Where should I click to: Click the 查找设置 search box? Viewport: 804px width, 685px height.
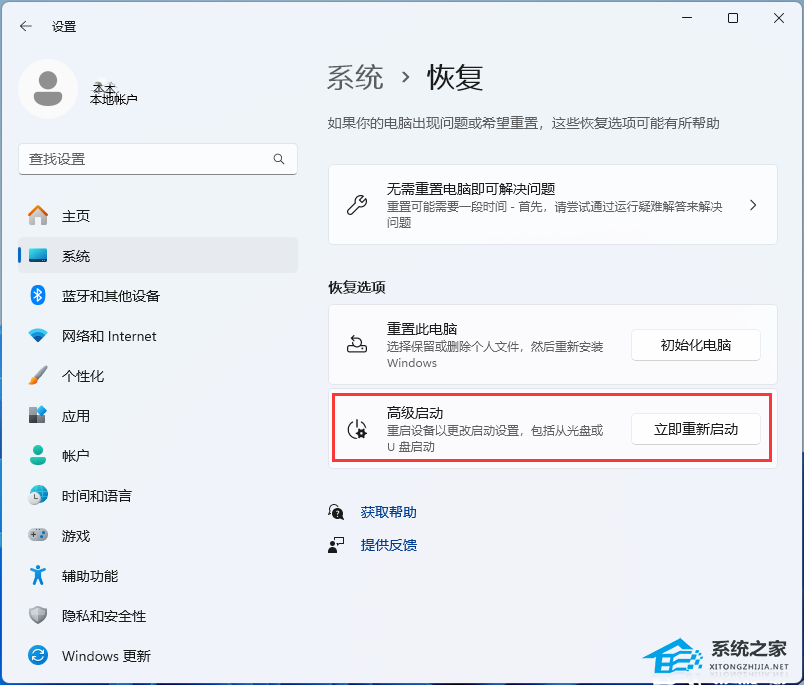tap(158, 159)
